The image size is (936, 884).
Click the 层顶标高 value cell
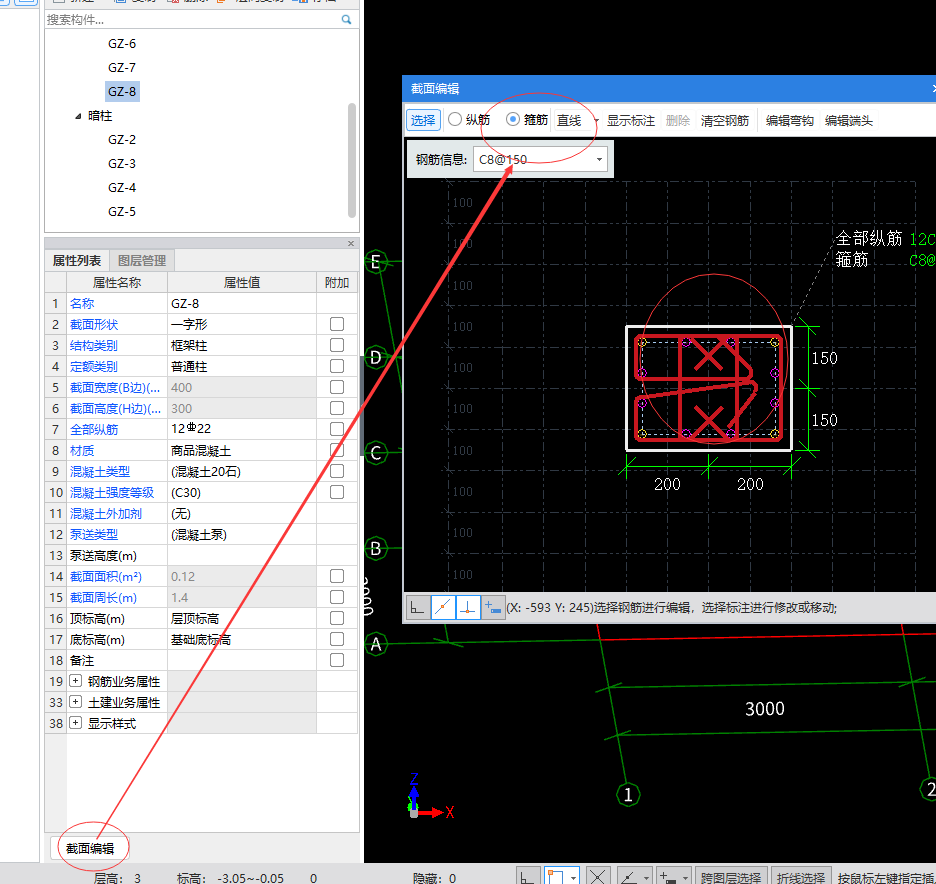242,618
